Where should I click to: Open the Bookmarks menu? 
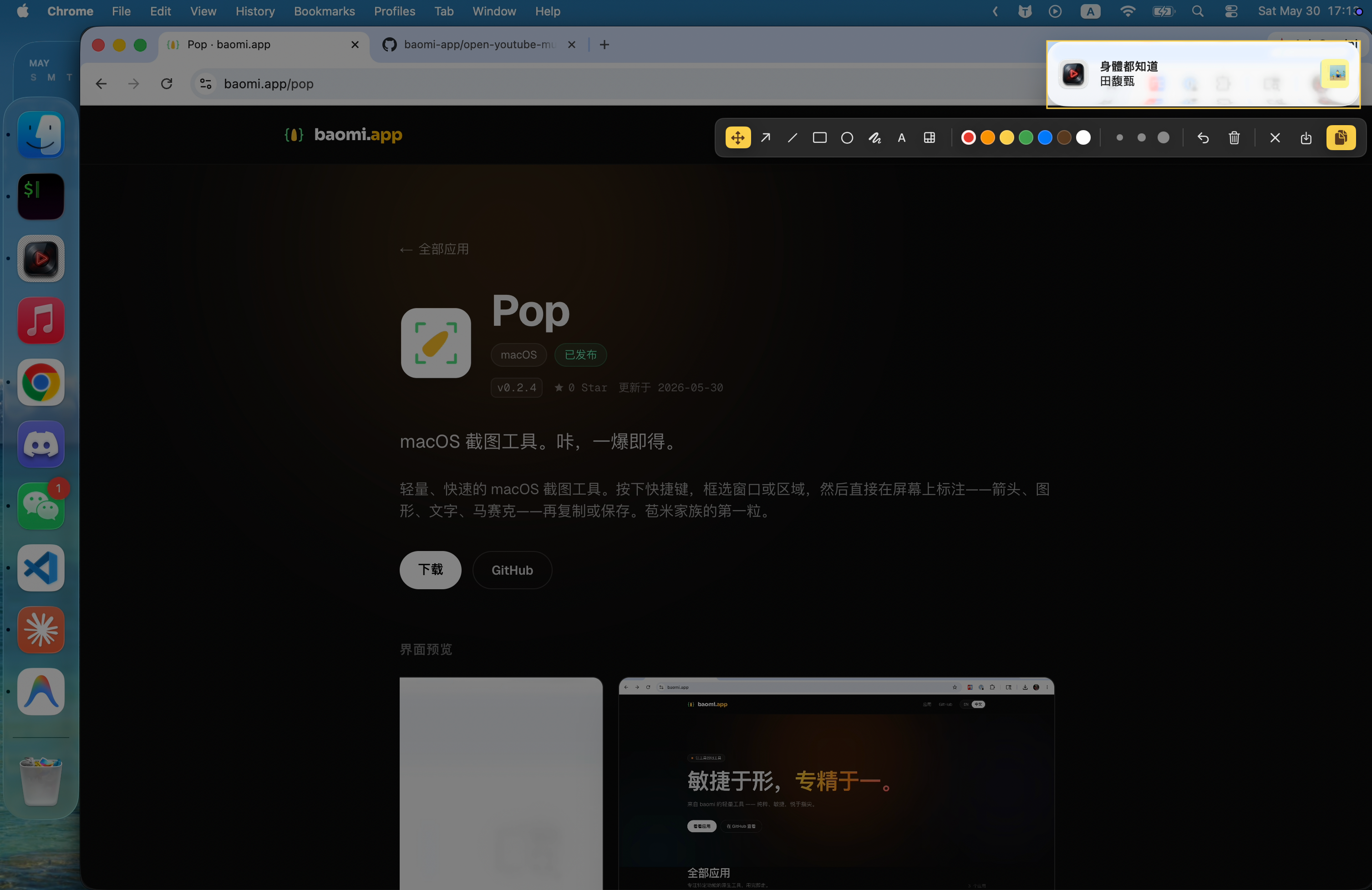coord(324,11)
